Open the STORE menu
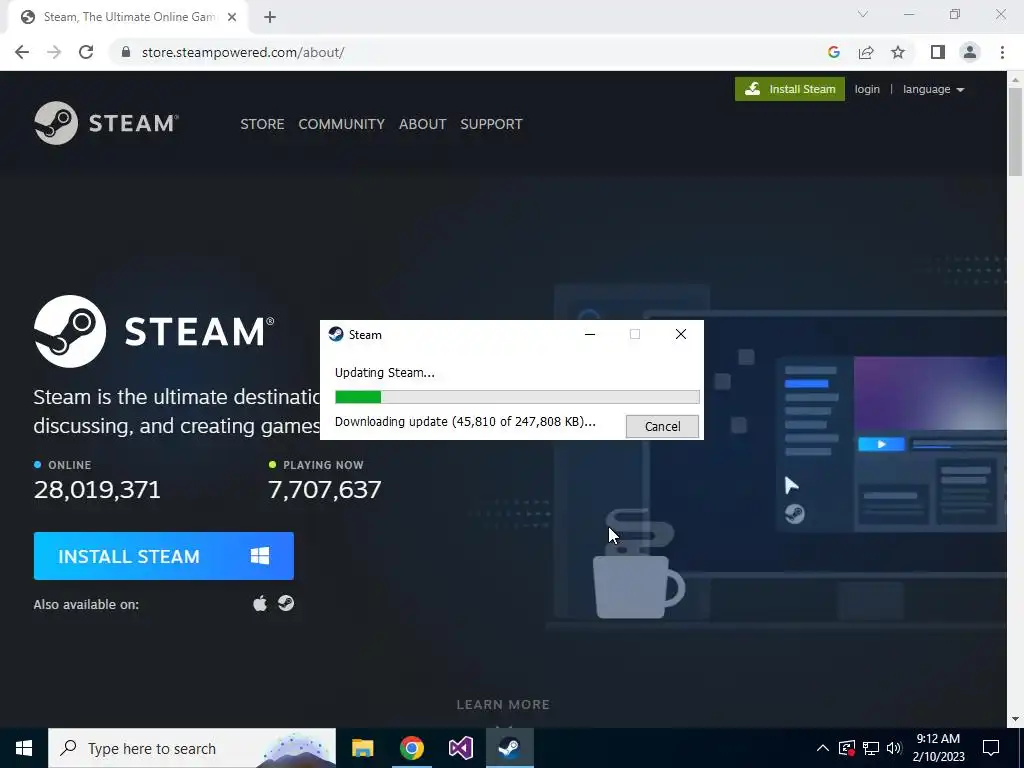 [262, 124]
